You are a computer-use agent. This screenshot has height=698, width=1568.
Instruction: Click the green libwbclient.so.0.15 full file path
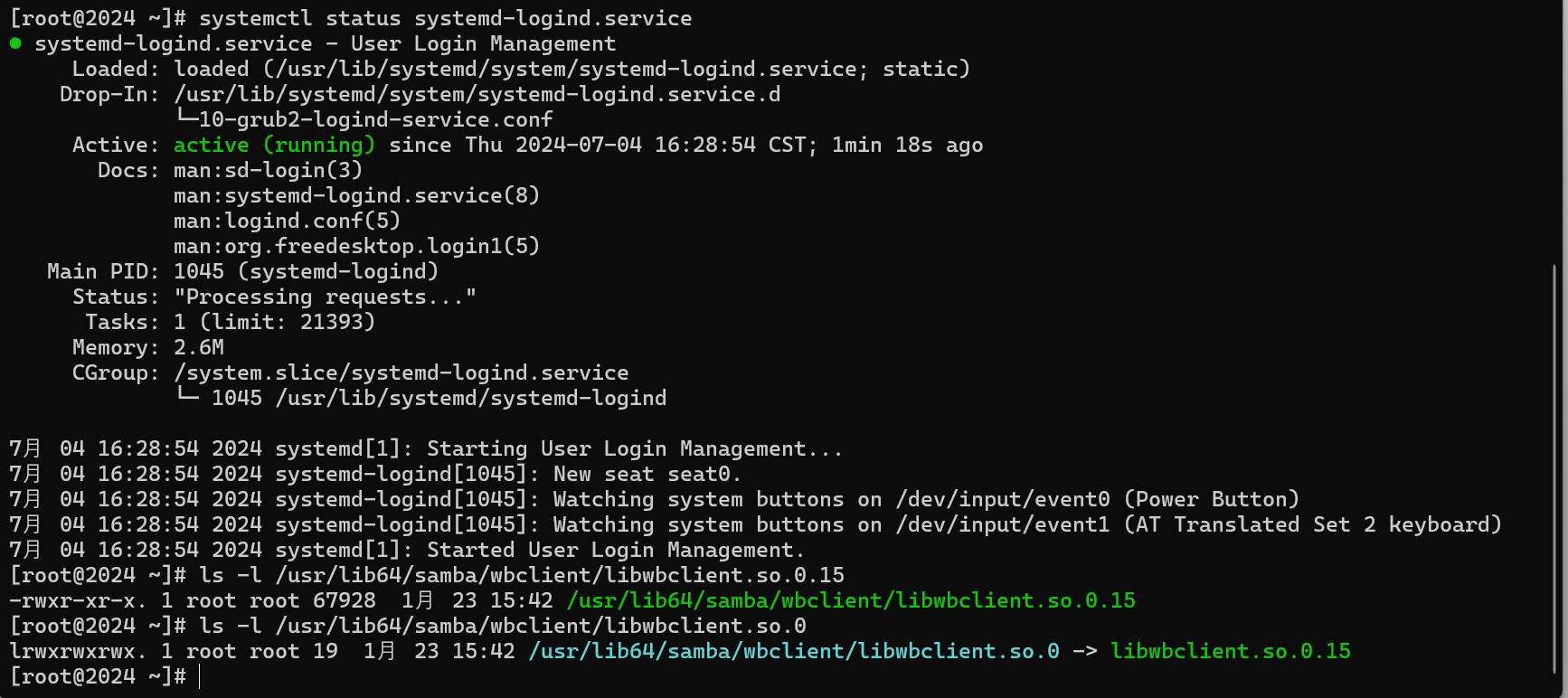(851, 600)
